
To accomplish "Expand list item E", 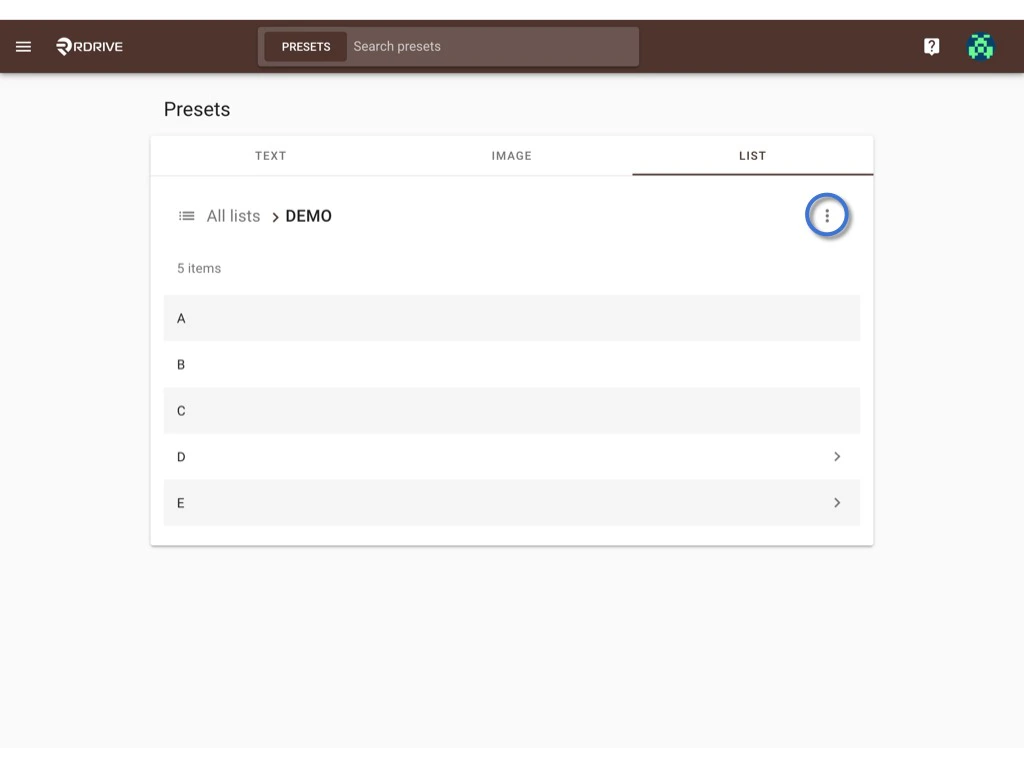I will (x=838, y=503).
